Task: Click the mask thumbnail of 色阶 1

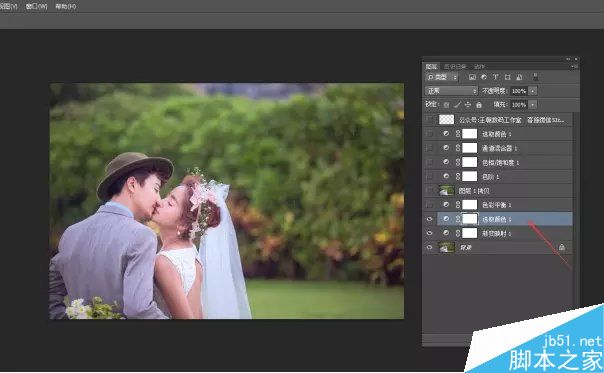Action: [470, 176]
